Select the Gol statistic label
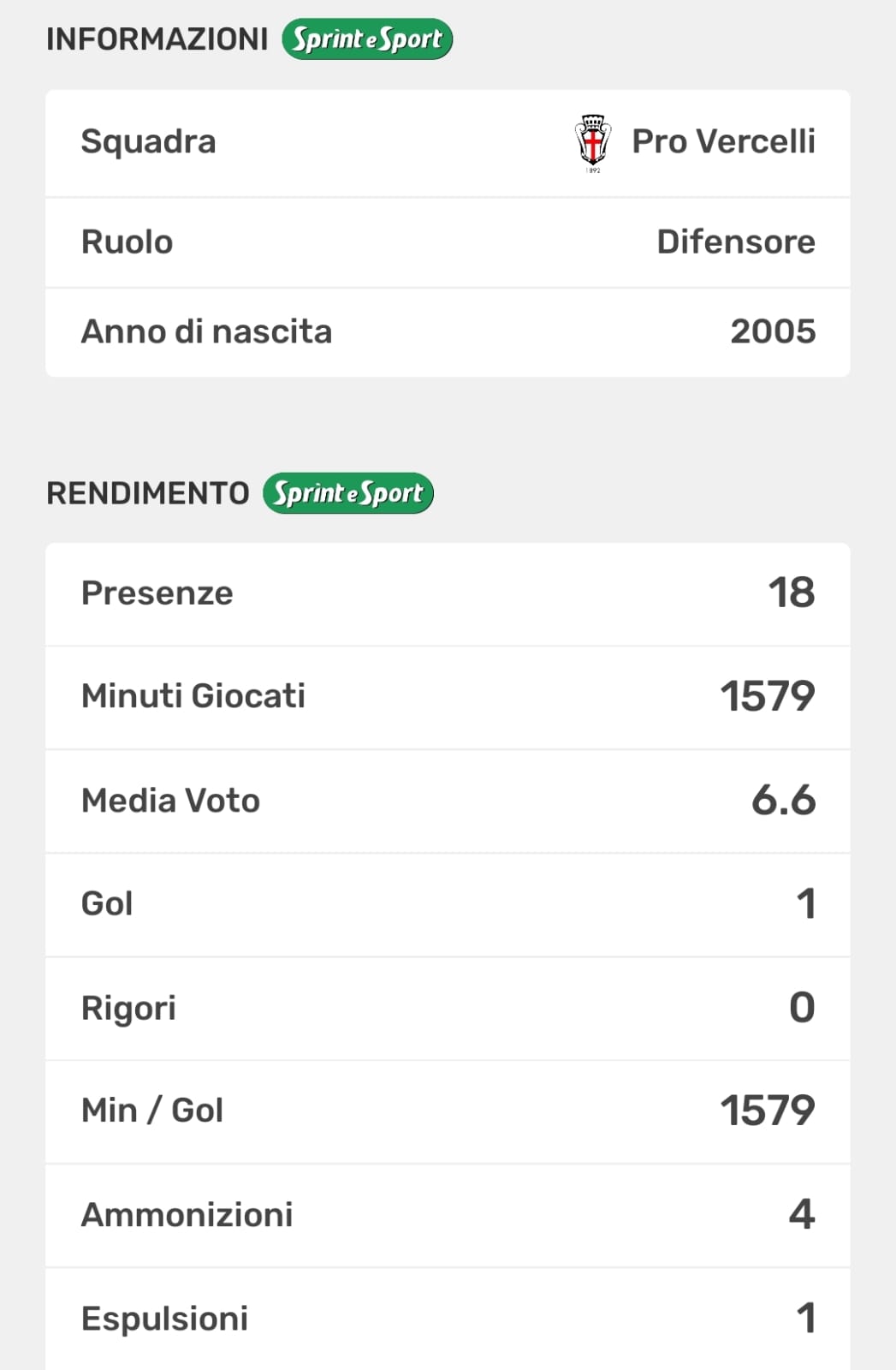The width and height of the screenshot is (896, 1370). 107,904
